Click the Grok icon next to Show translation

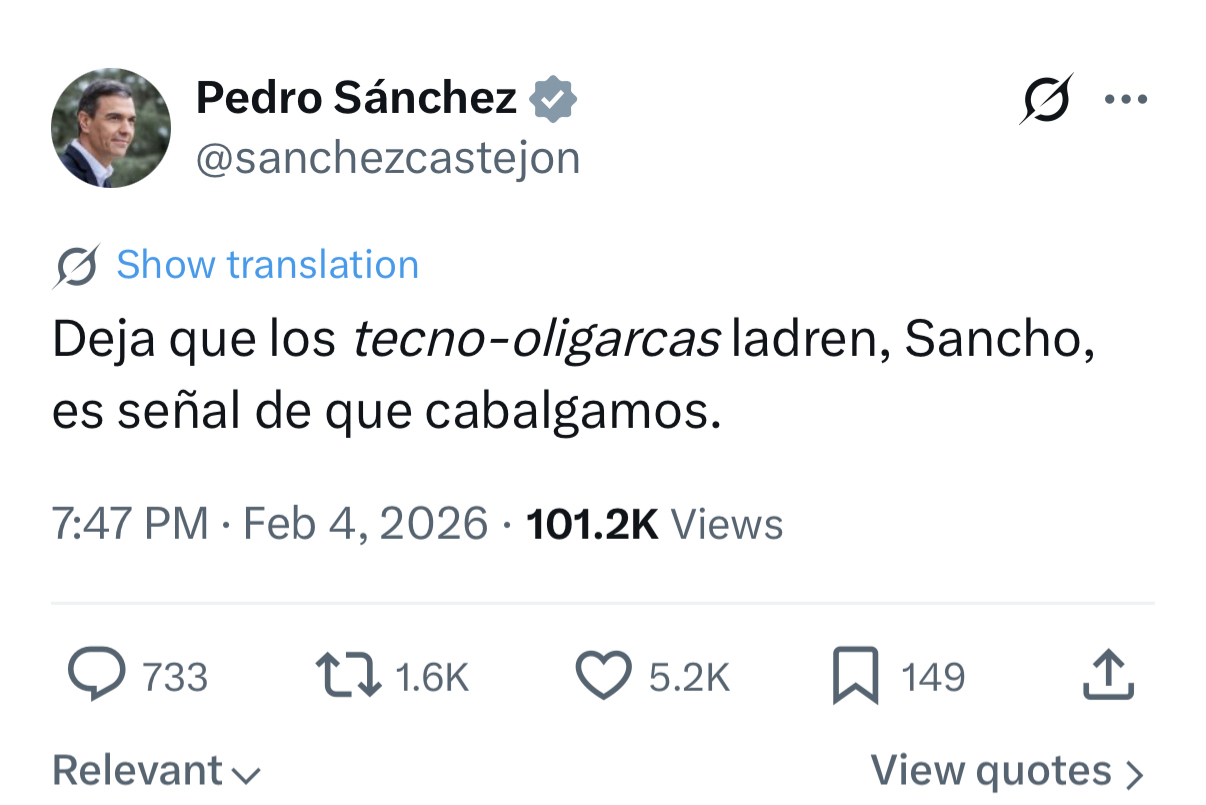77,266
